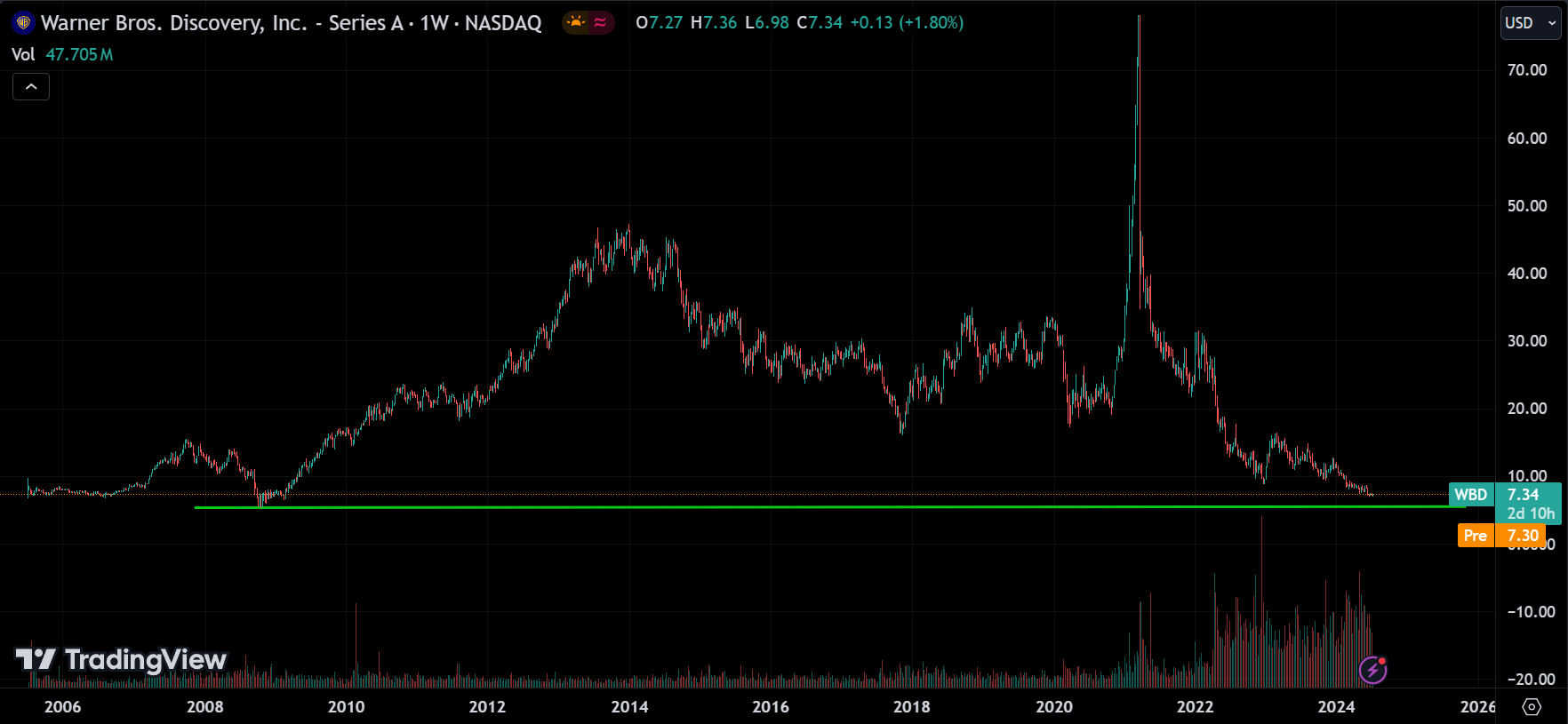
Task: Click the +0.13 (+1.80%) change text
Action: tap(907, 23)
